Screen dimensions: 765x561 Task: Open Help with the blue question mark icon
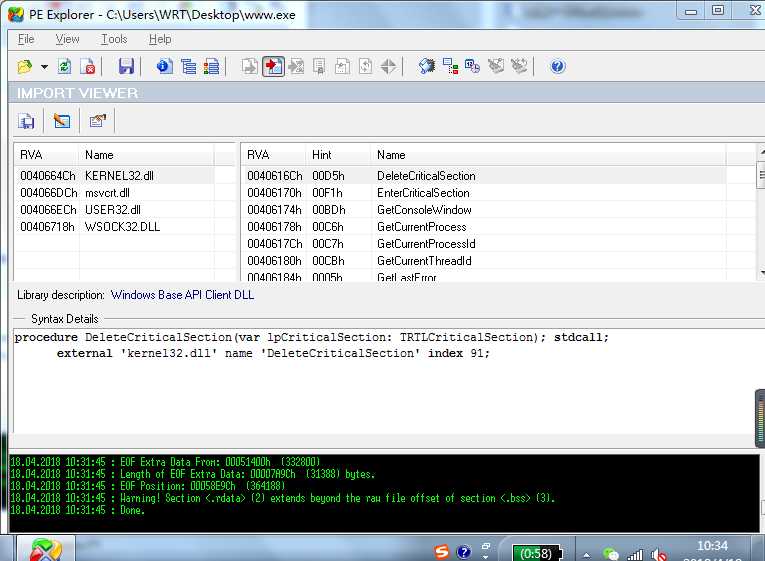click(x=558, y=66)
